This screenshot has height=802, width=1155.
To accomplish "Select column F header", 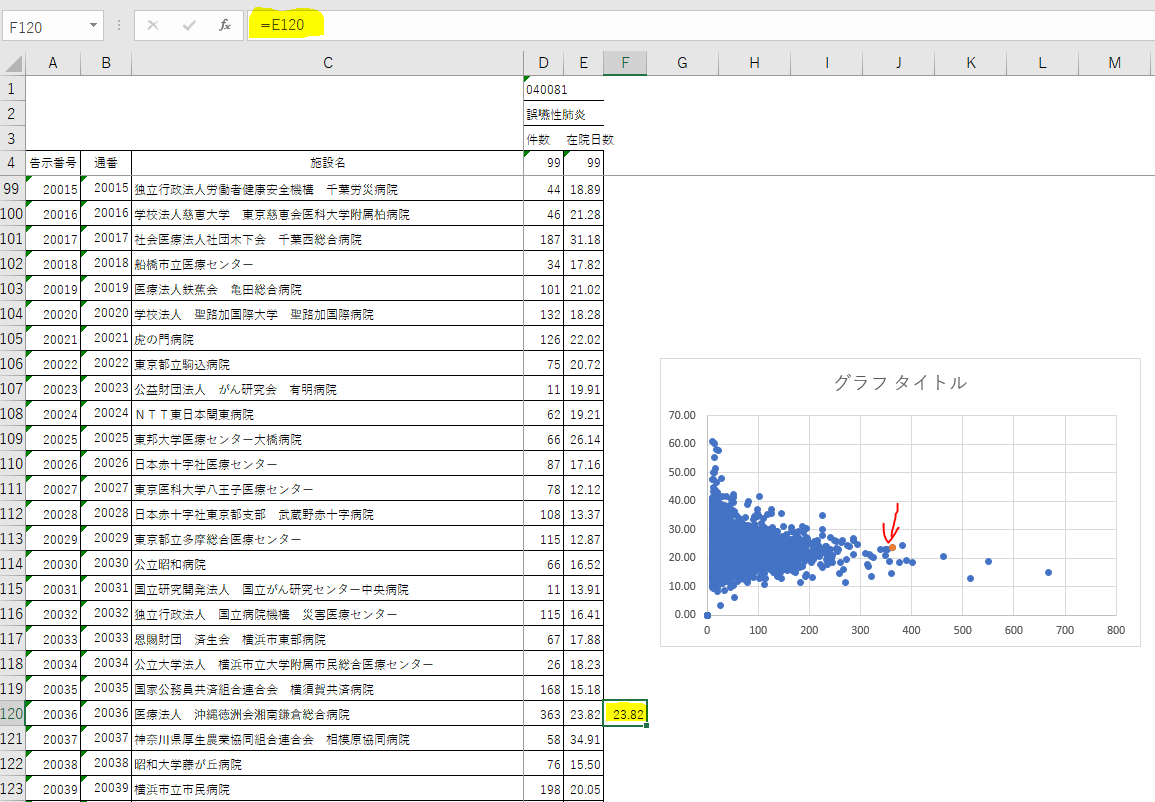I will coord(625,63).
